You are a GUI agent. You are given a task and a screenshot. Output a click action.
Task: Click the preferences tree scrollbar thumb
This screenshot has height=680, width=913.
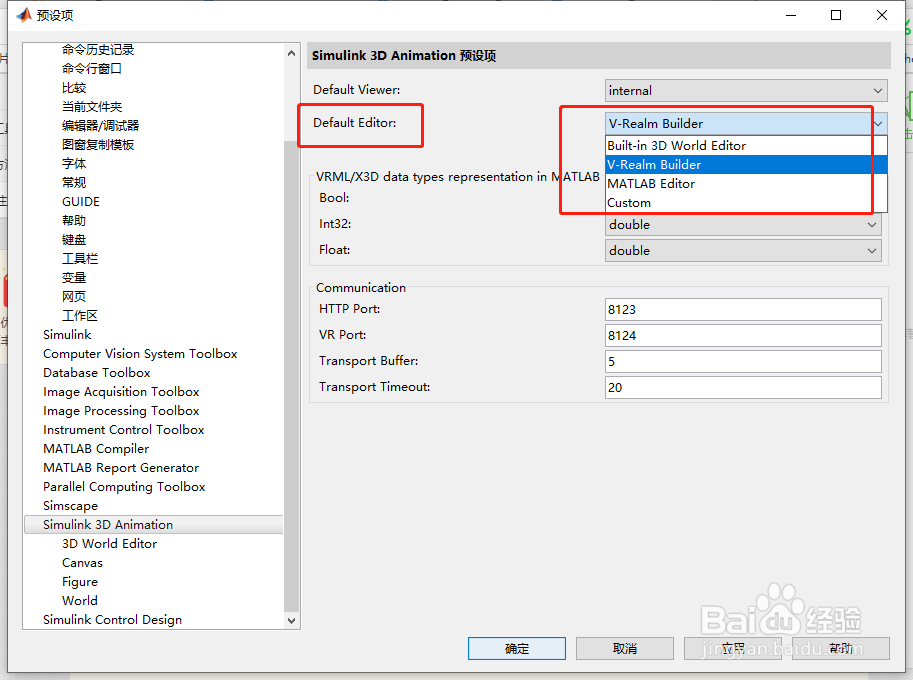(x=292, y=377)
